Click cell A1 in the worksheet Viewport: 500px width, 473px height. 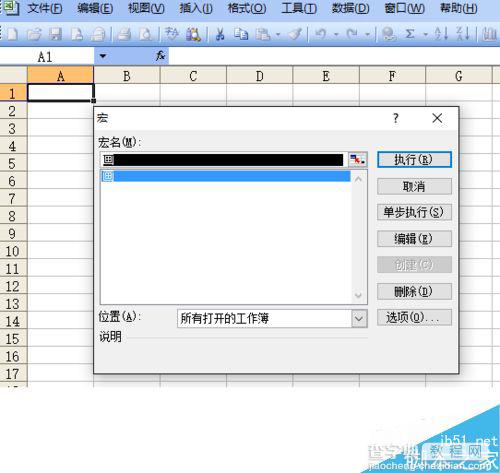click(61, 92)
